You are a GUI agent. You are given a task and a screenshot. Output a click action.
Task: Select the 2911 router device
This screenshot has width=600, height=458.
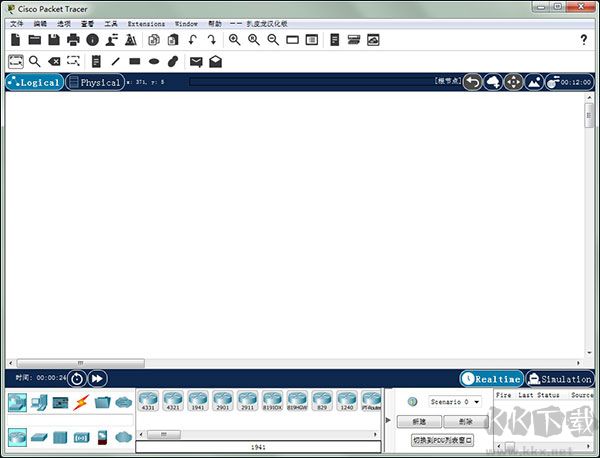pos(246,401)
